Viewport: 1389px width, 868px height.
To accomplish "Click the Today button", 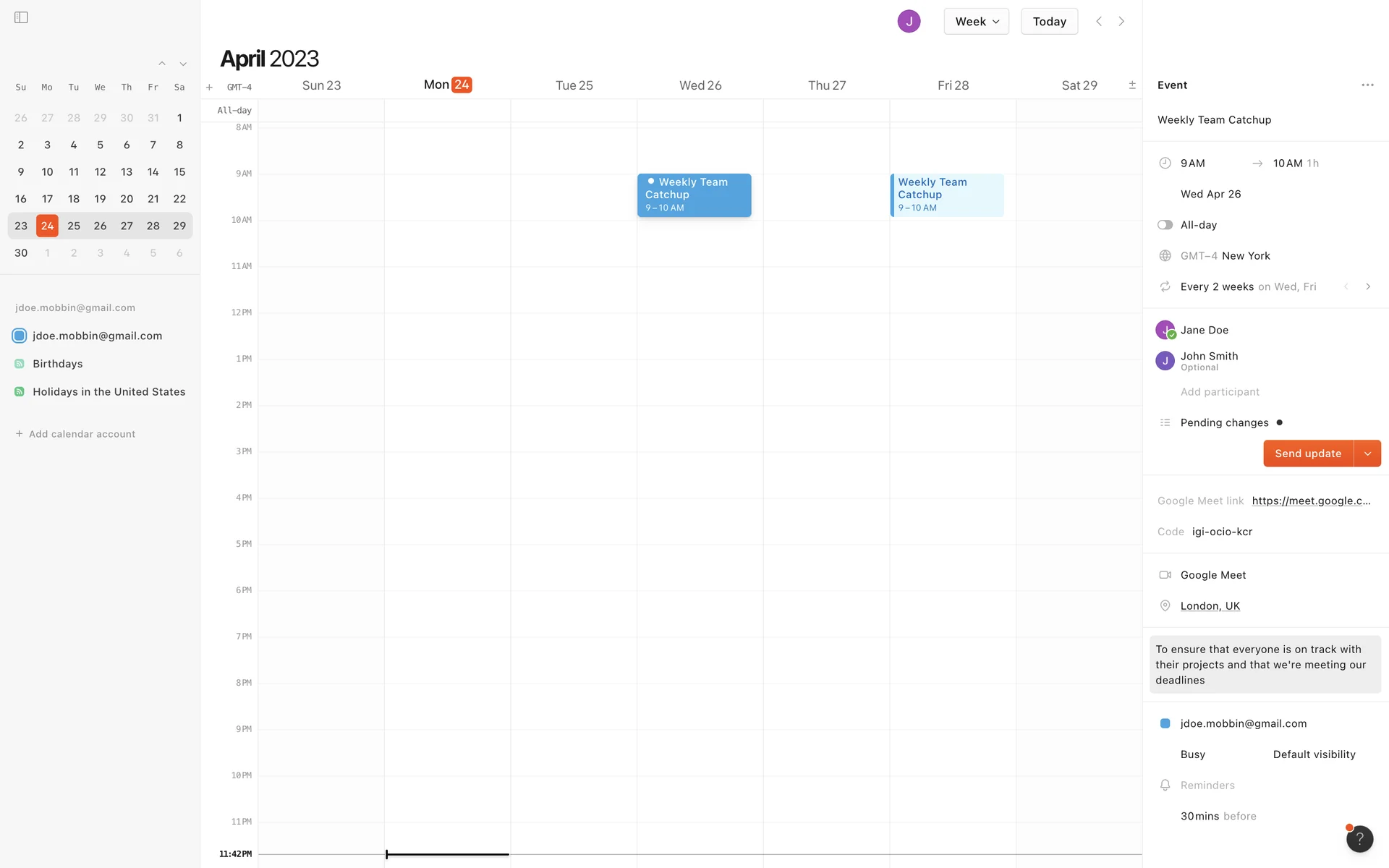I will 1049,22.
